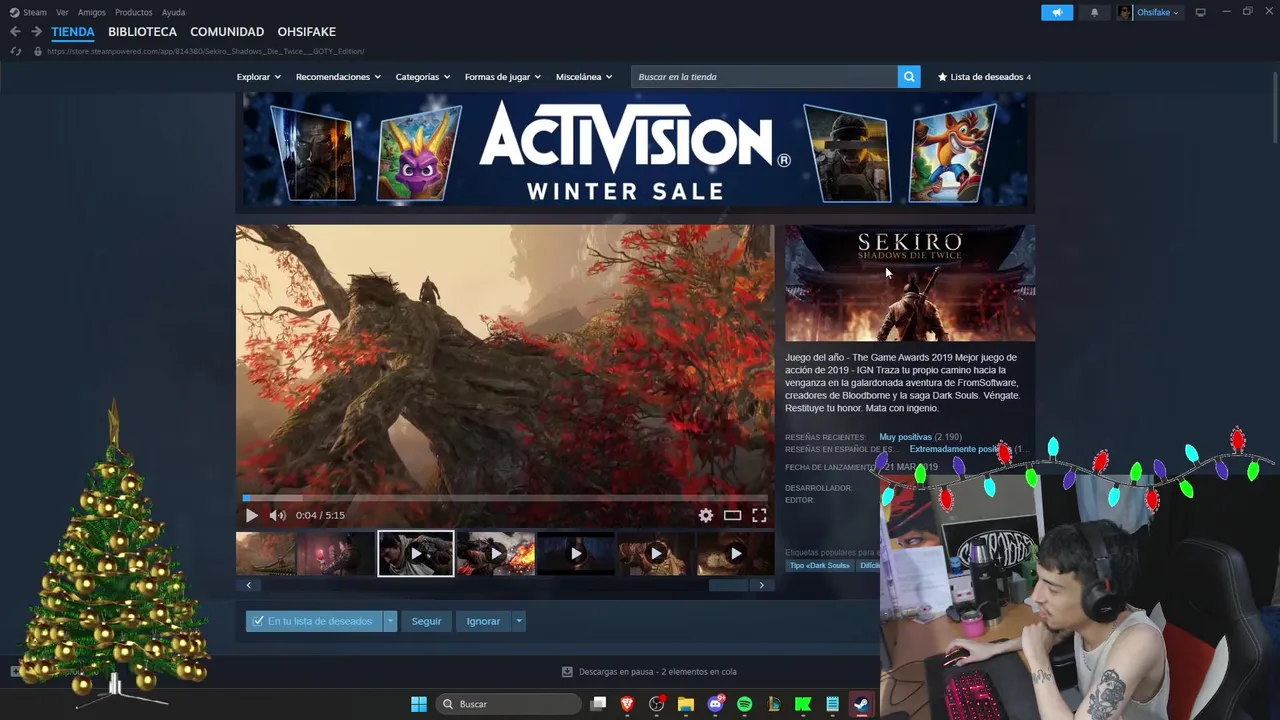The width and height of the screenshot is (1280, 720).
Task: Switch to the BIBLIOTECA tab
Action: (x=142, y=32)
